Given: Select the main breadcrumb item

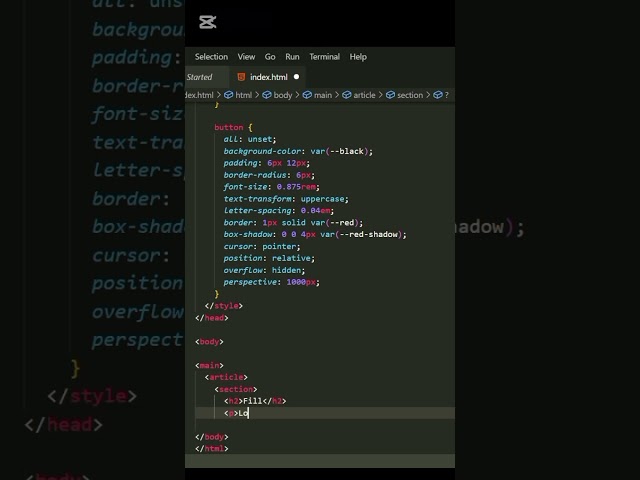Looking at the screenshot, I should click(x=323, y=95).
